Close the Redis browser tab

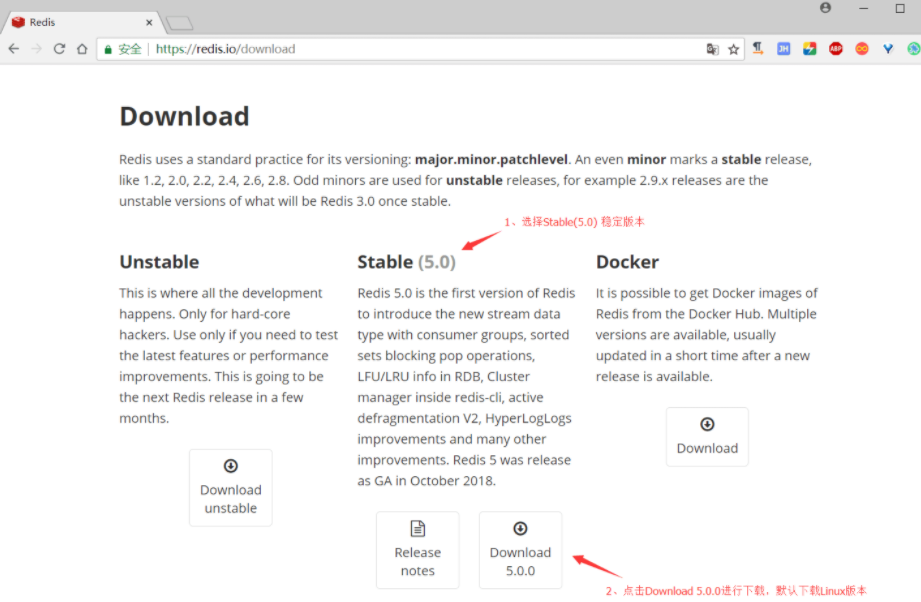point(149,22)
